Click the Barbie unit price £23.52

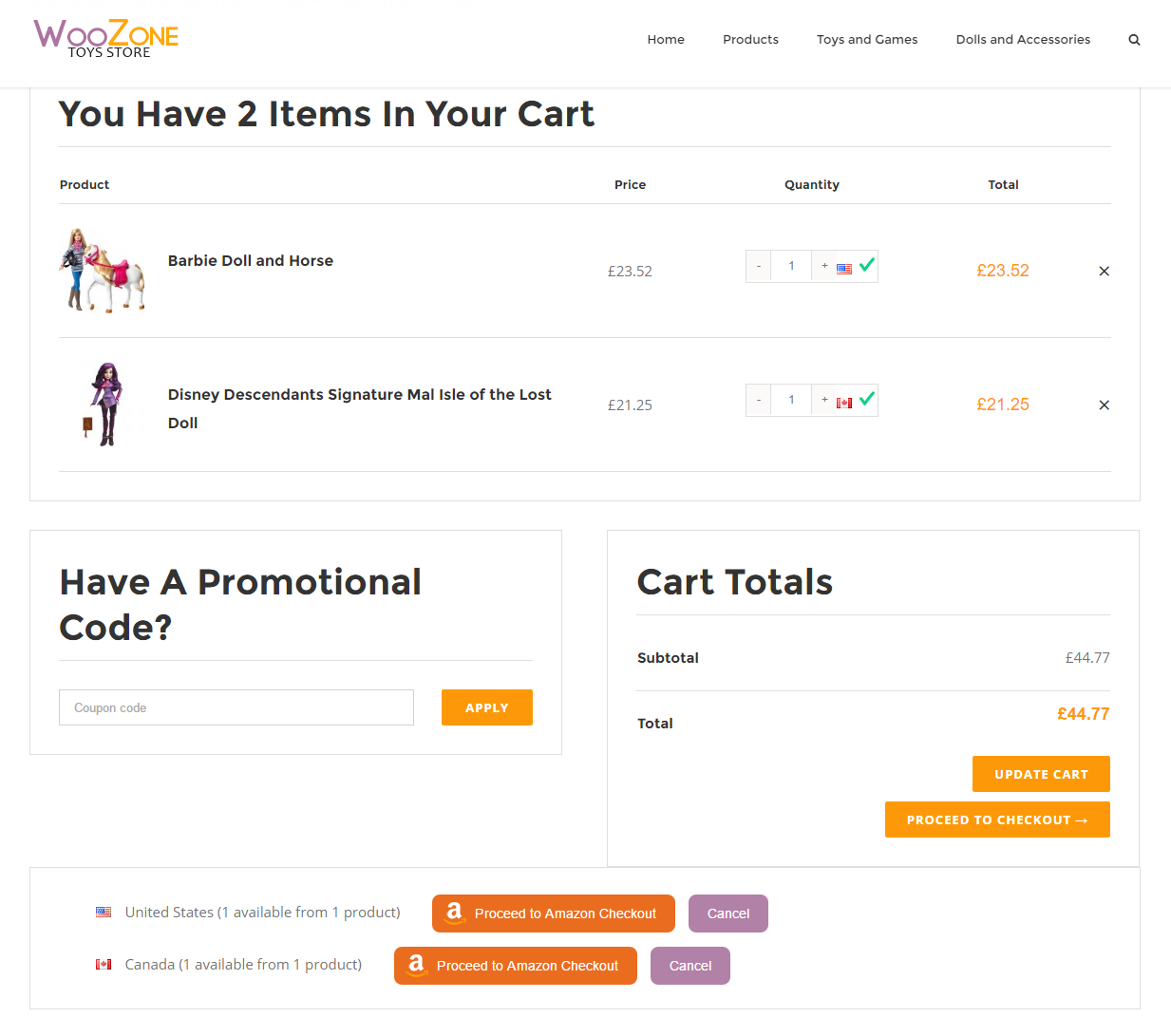point(630,272)
